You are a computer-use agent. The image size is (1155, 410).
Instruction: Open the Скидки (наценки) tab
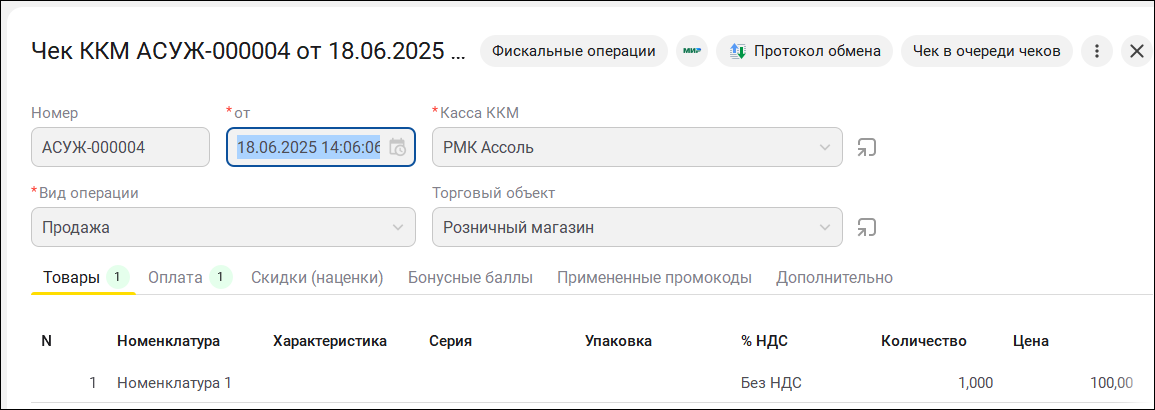point(317,277)
